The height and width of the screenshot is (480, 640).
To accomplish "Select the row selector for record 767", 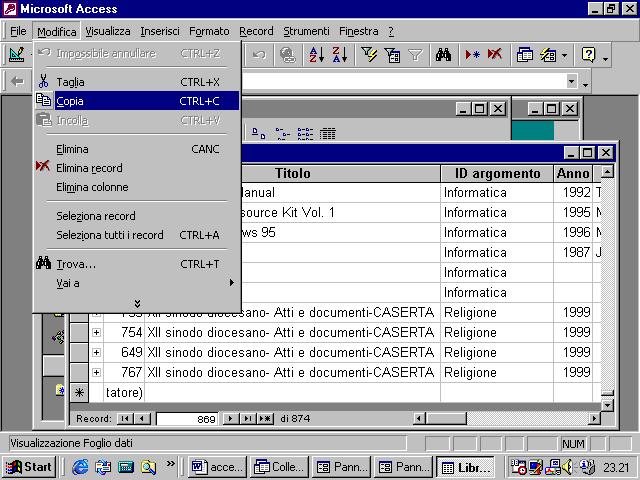I will click(79, 372).
